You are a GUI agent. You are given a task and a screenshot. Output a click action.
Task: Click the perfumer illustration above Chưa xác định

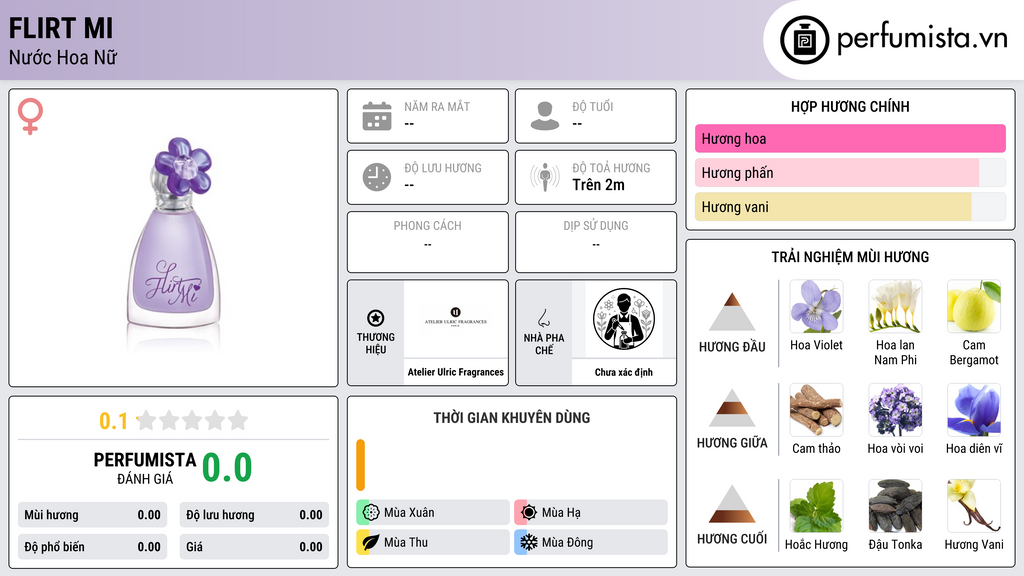[x=624, y=319]
